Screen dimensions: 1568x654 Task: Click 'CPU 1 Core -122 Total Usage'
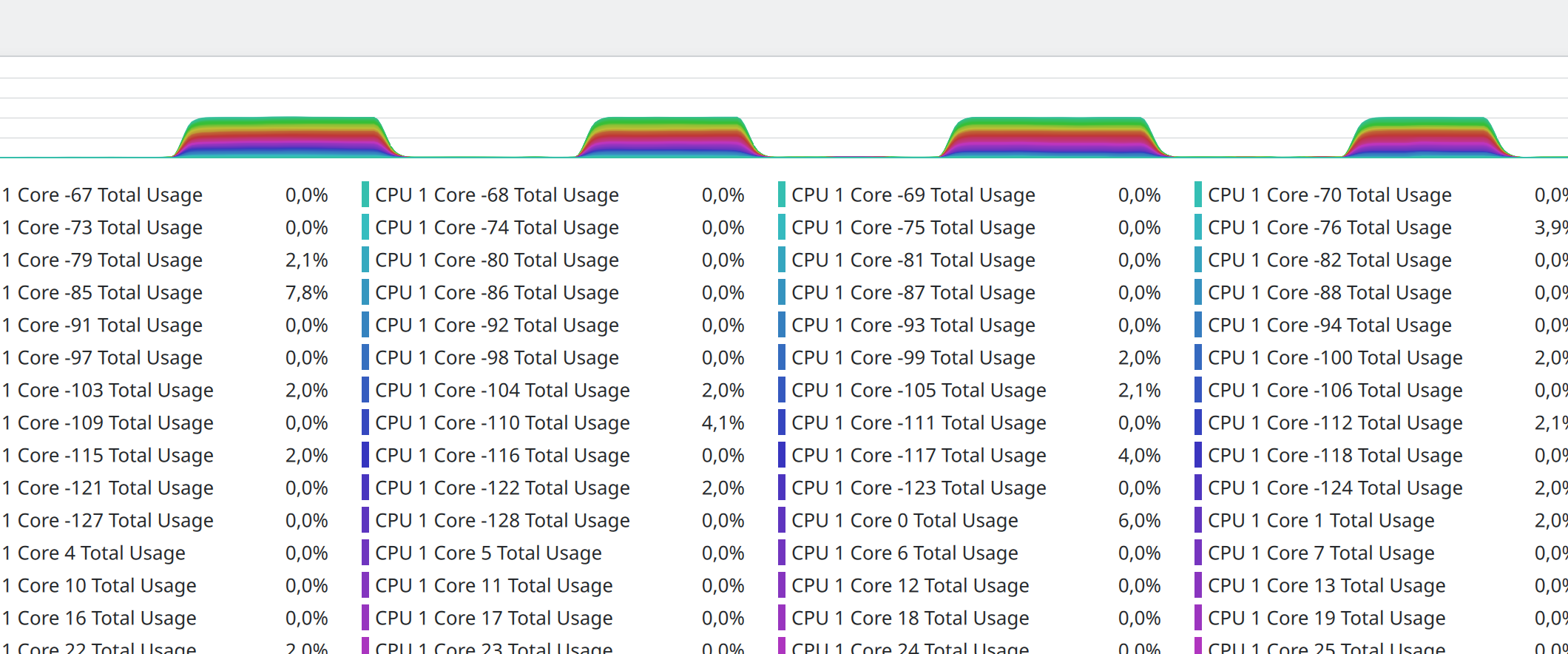pos(503,488)
